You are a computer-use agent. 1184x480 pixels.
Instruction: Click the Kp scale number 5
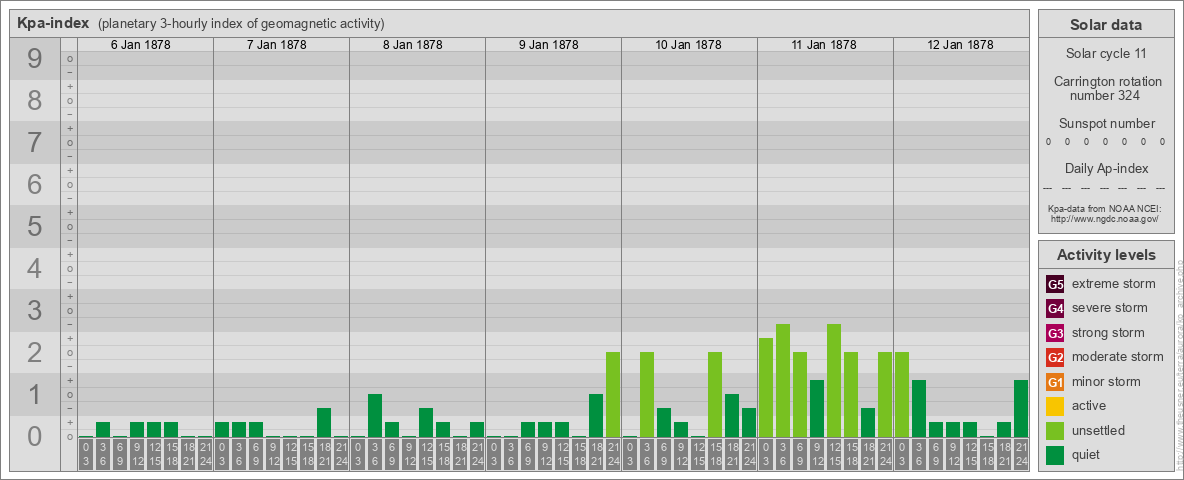[x=35, y=226]
